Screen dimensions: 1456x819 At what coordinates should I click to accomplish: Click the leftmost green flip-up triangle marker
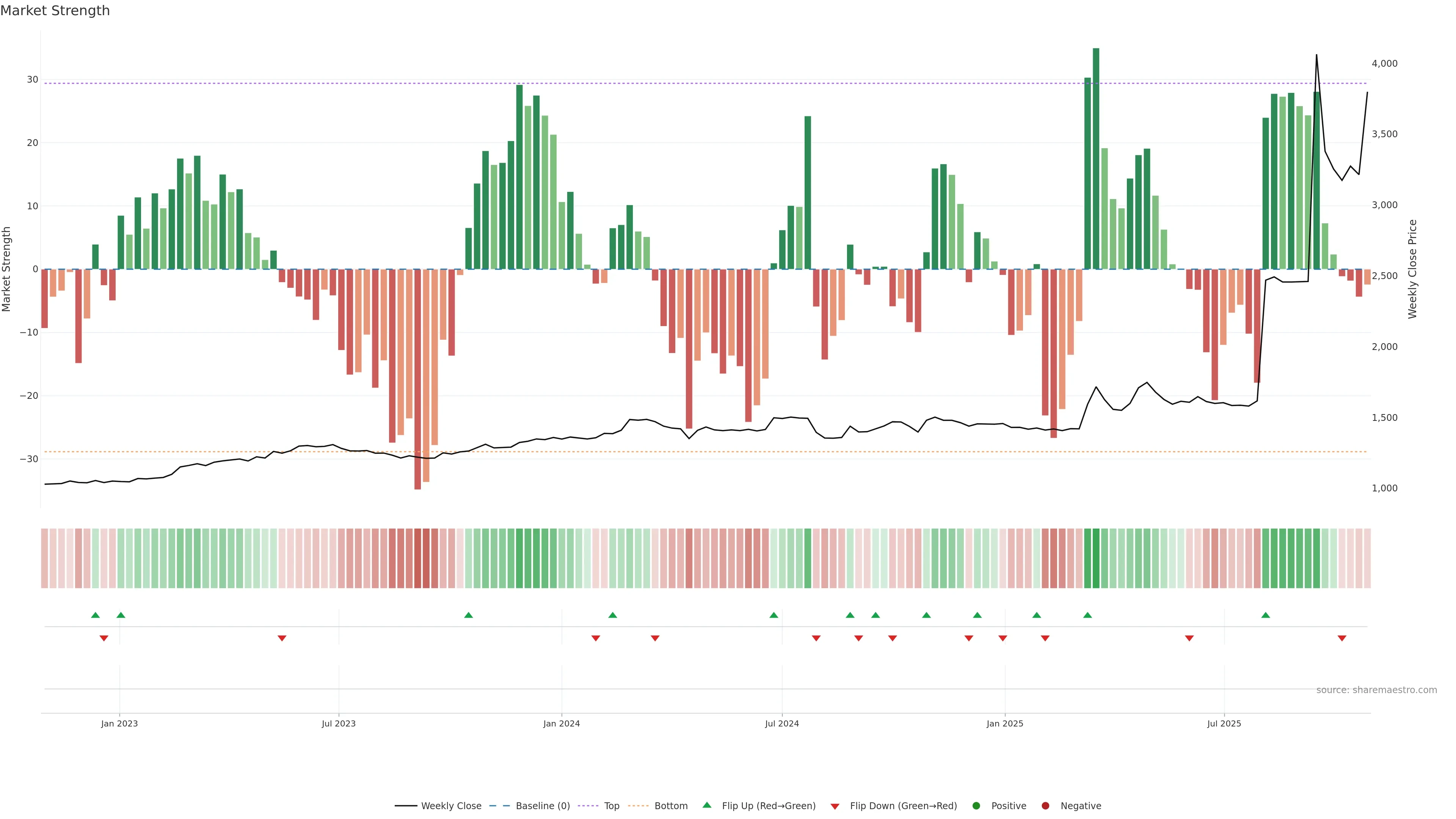(96, 615)
